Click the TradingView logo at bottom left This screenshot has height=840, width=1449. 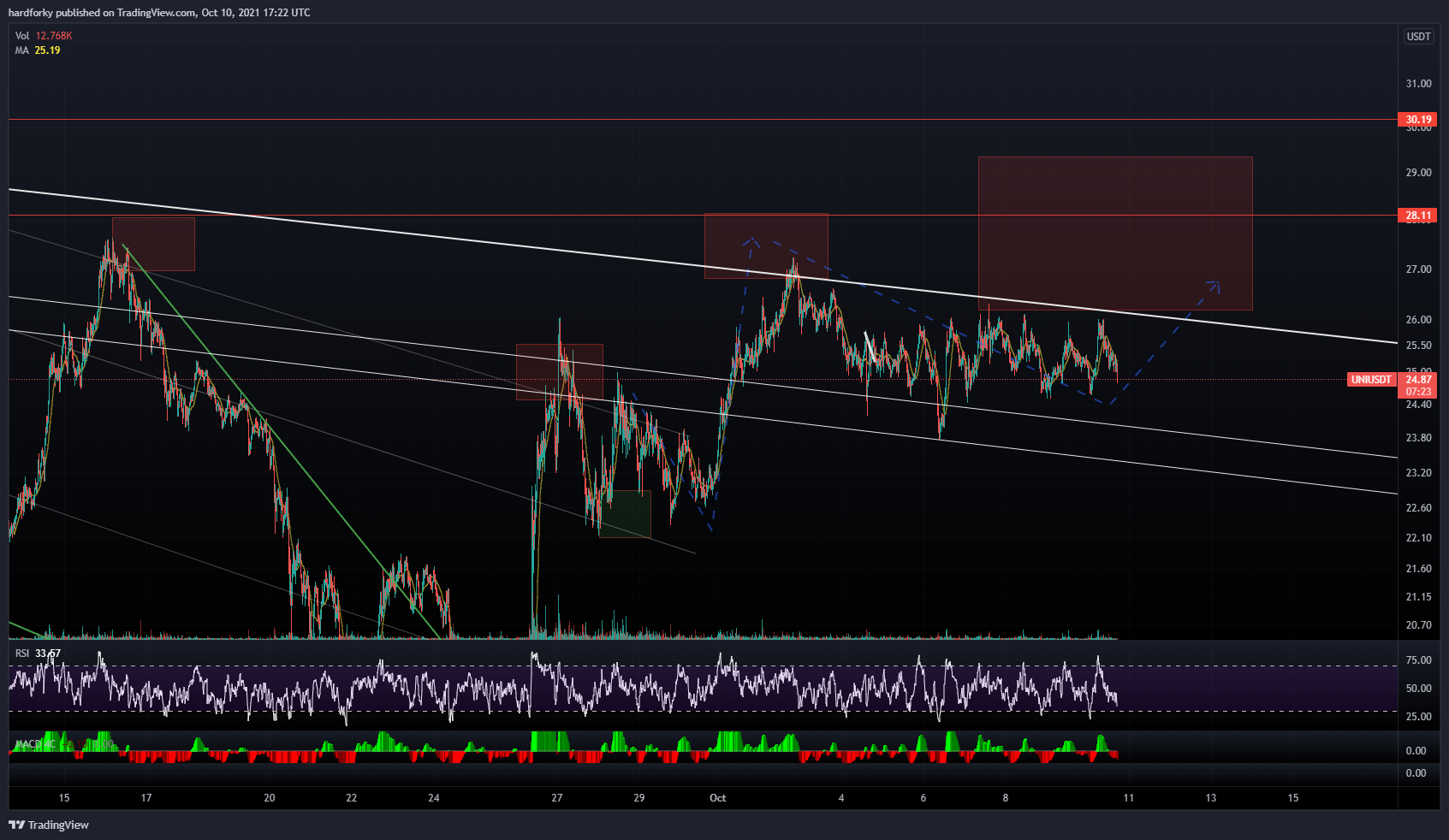click(49, 825)
